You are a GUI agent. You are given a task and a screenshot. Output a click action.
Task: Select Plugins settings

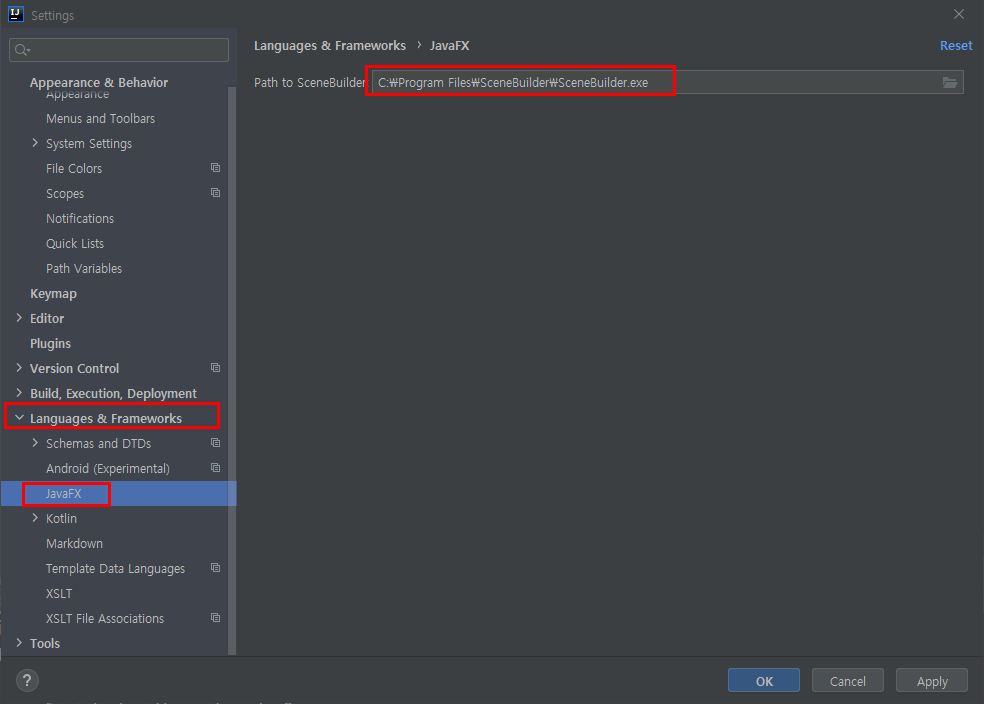pos(50,343)
